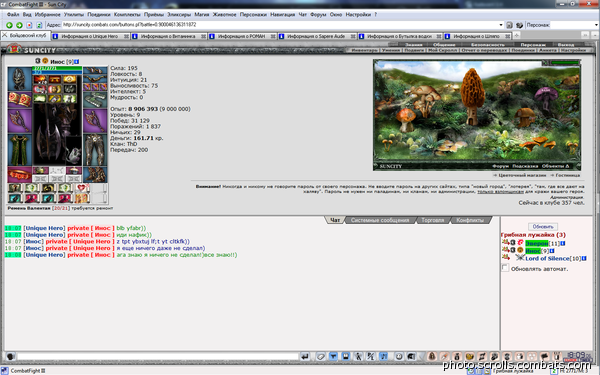Click the green bar at location image corner

(565, 63)
